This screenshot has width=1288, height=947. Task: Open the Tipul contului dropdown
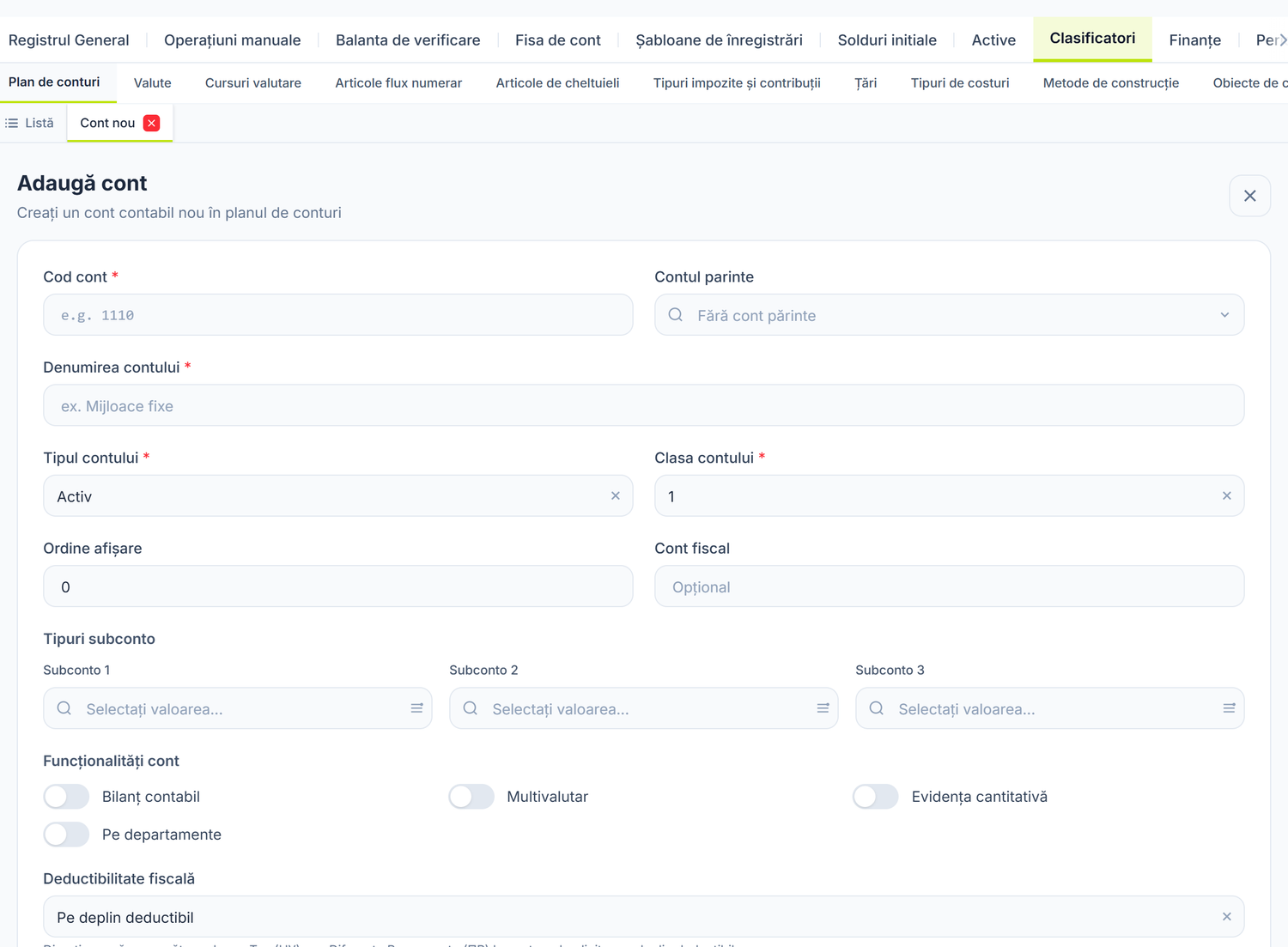(338, 496)
